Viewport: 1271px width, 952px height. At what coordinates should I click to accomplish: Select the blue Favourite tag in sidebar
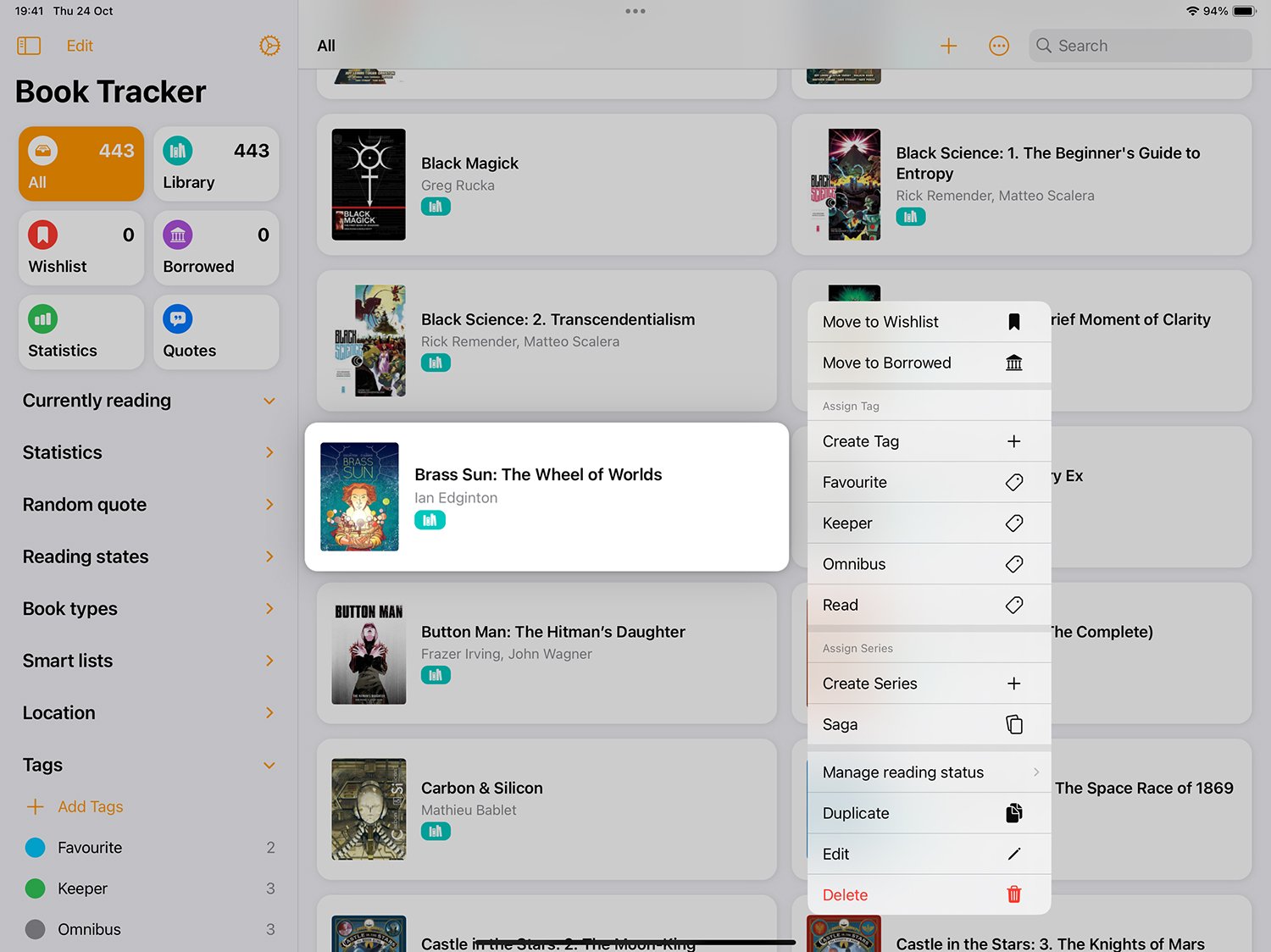[x=150, y=848]
